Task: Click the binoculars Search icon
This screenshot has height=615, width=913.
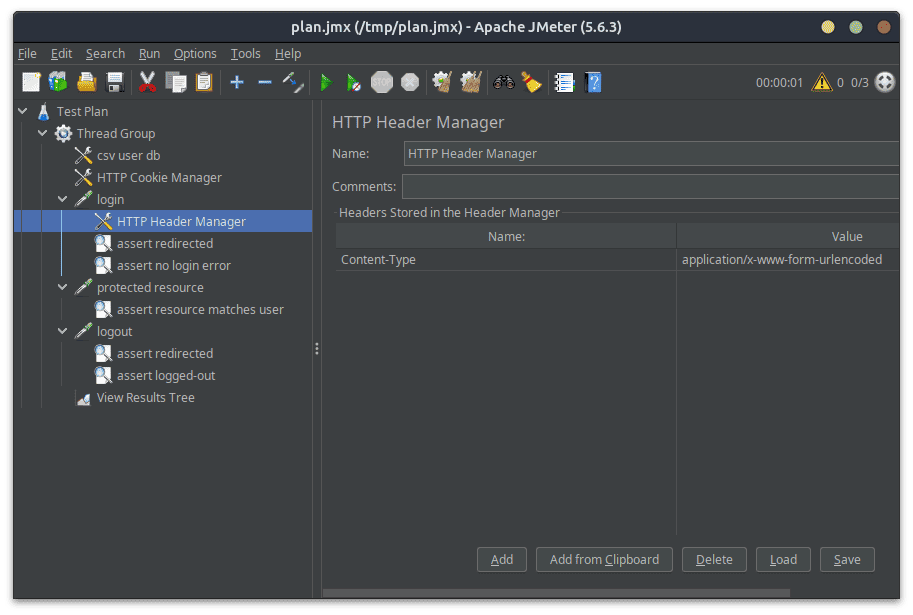Action: coord(503,82)
